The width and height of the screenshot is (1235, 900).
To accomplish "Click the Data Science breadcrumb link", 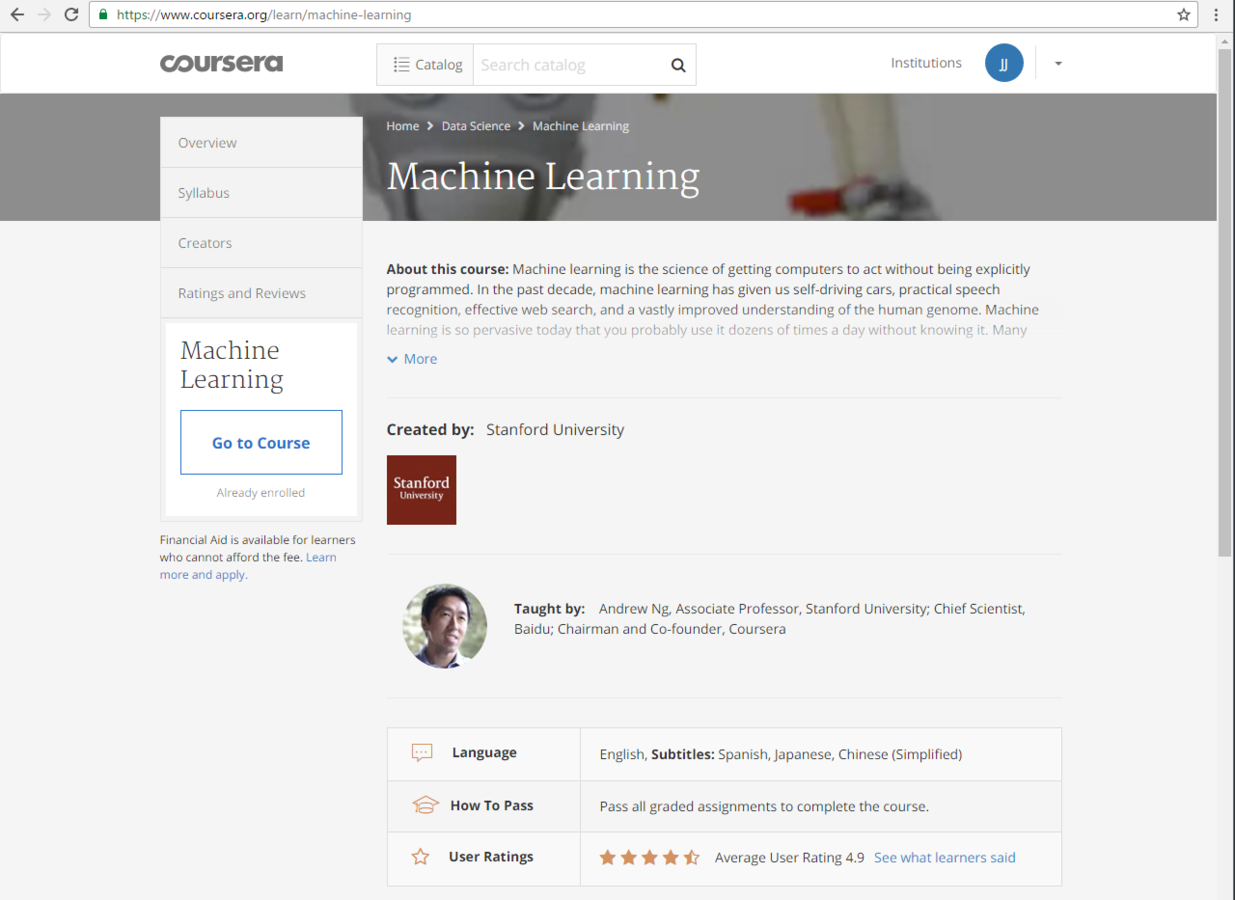I will 476,126.
